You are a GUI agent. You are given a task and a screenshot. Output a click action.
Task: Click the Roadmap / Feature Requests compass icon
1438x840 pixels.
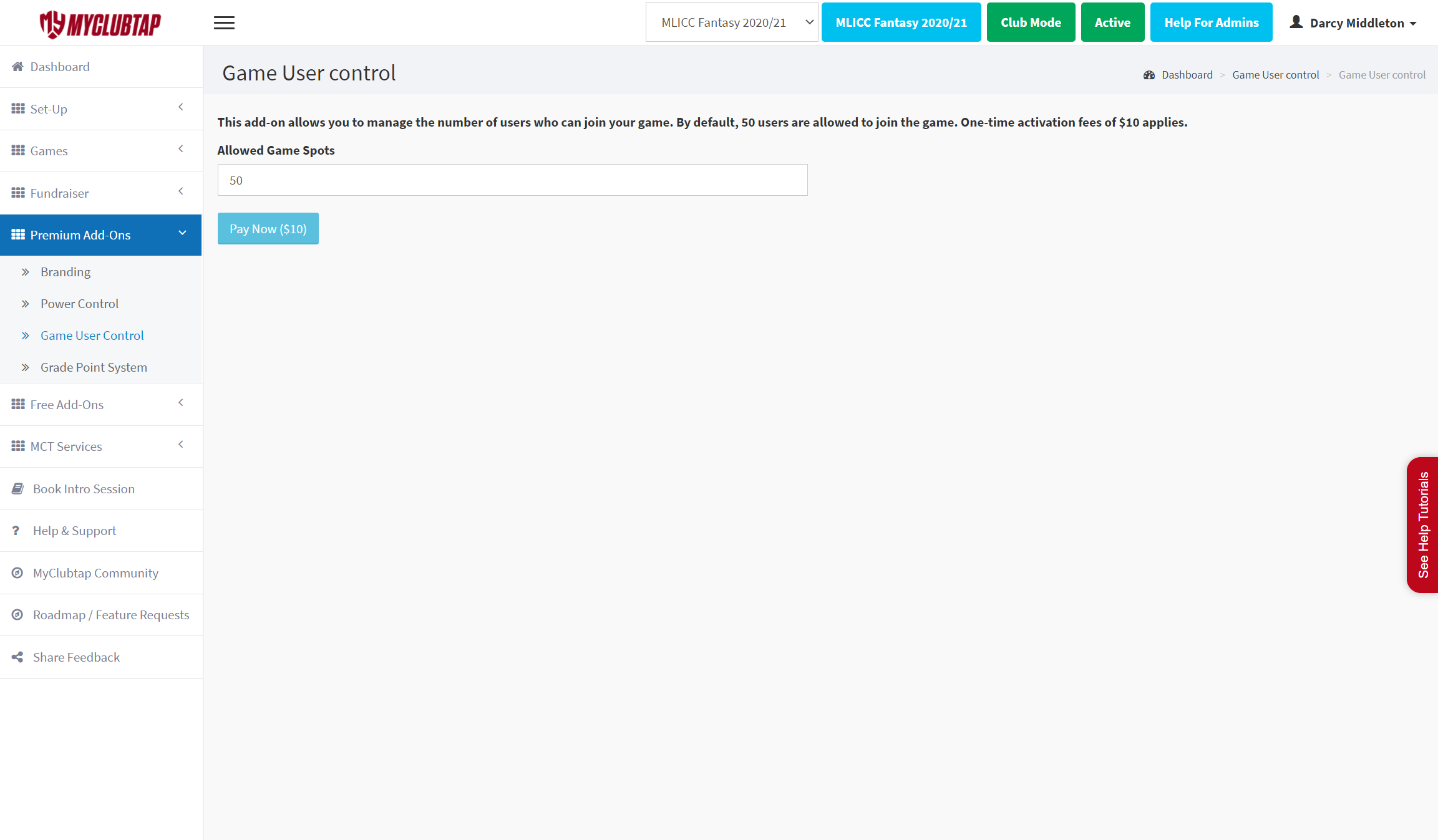(x=17, y=615)
